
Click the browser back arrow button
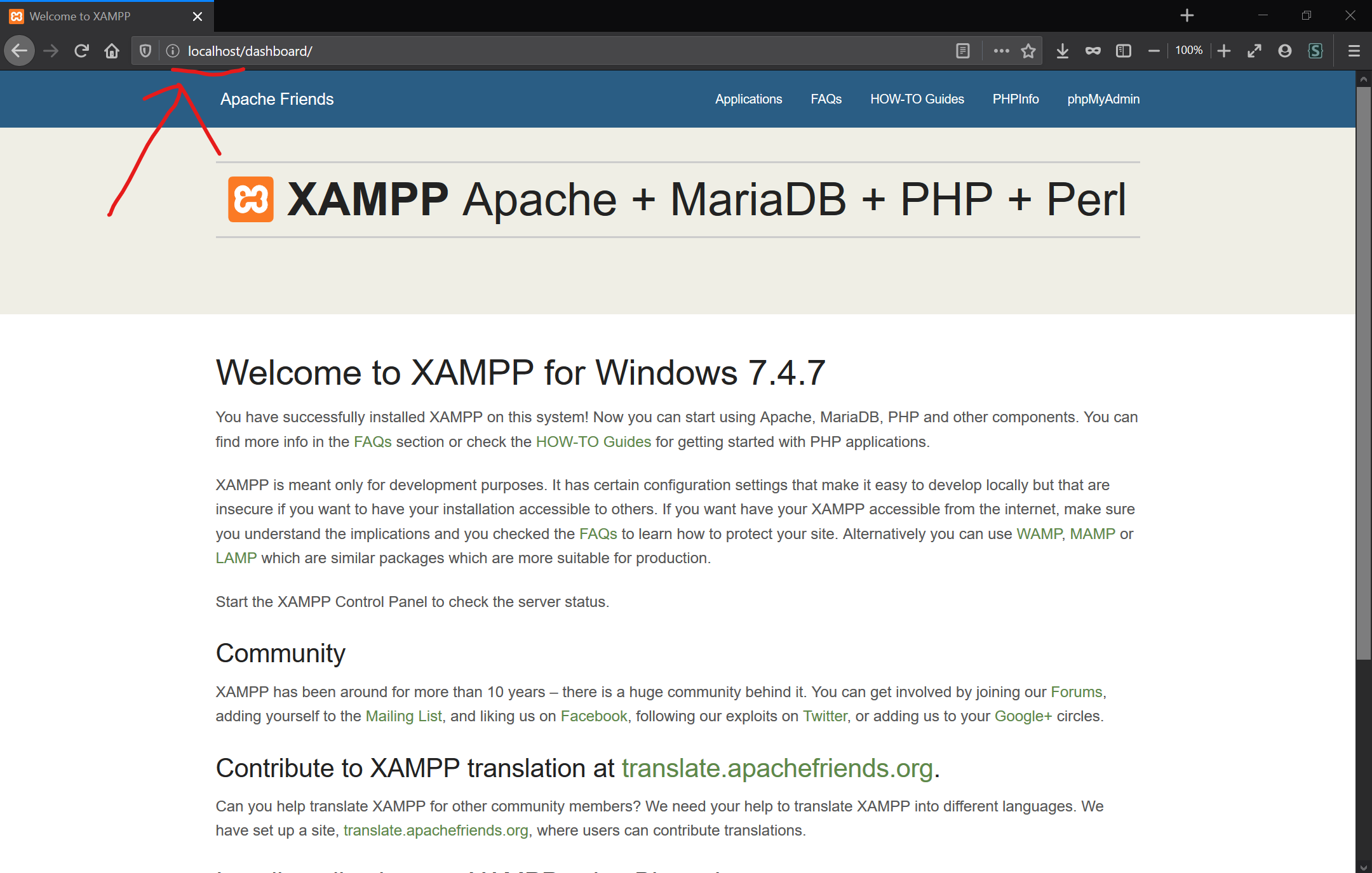pos(20,51)
